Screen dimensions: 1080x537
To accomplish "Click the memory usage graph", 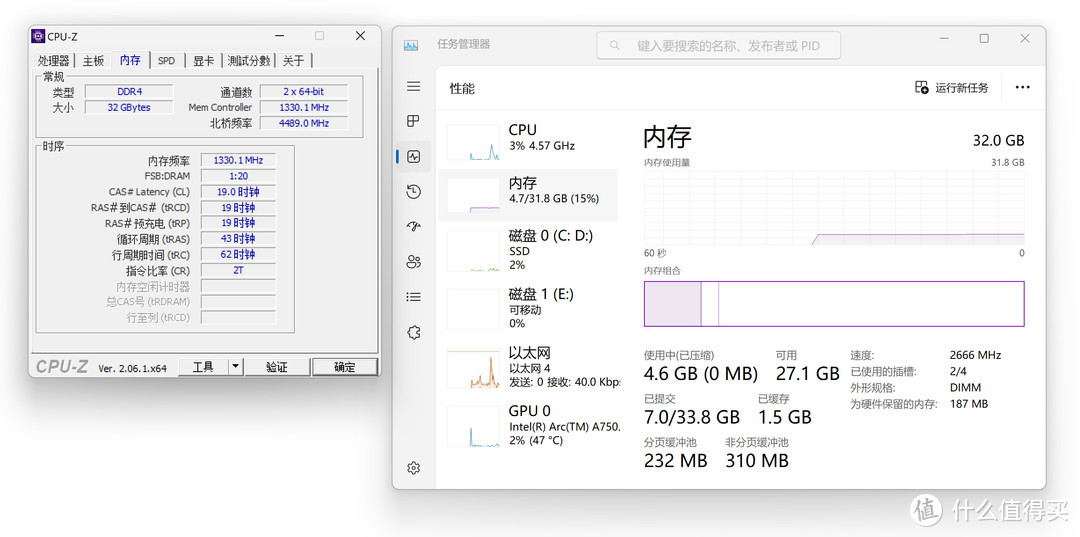I will tap(834, 209).
